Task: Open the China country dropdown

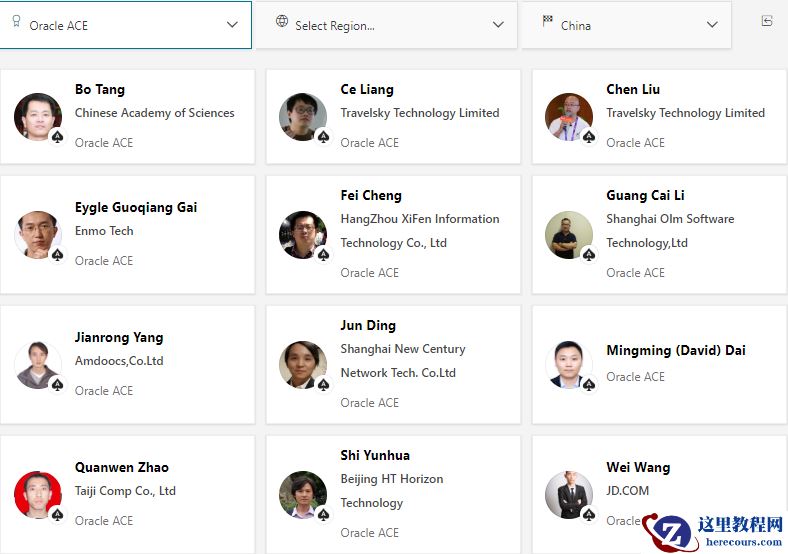Action: [x=712, y=25]
